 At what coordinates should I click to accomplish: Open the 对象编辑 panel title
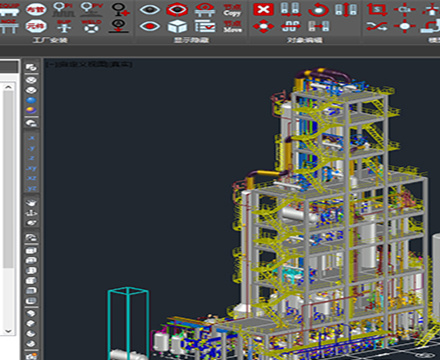[x=305, y=40]
